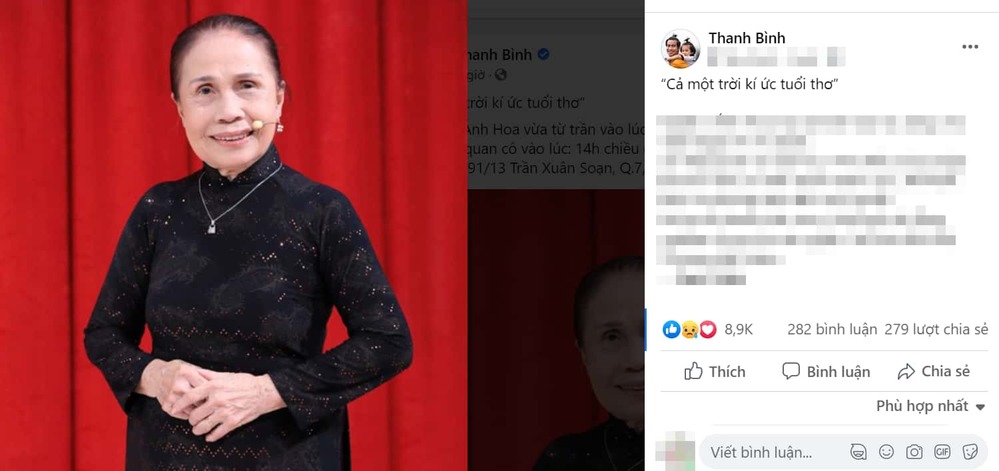Open the Thanh Bình profile name link

(x=747, y=38)
